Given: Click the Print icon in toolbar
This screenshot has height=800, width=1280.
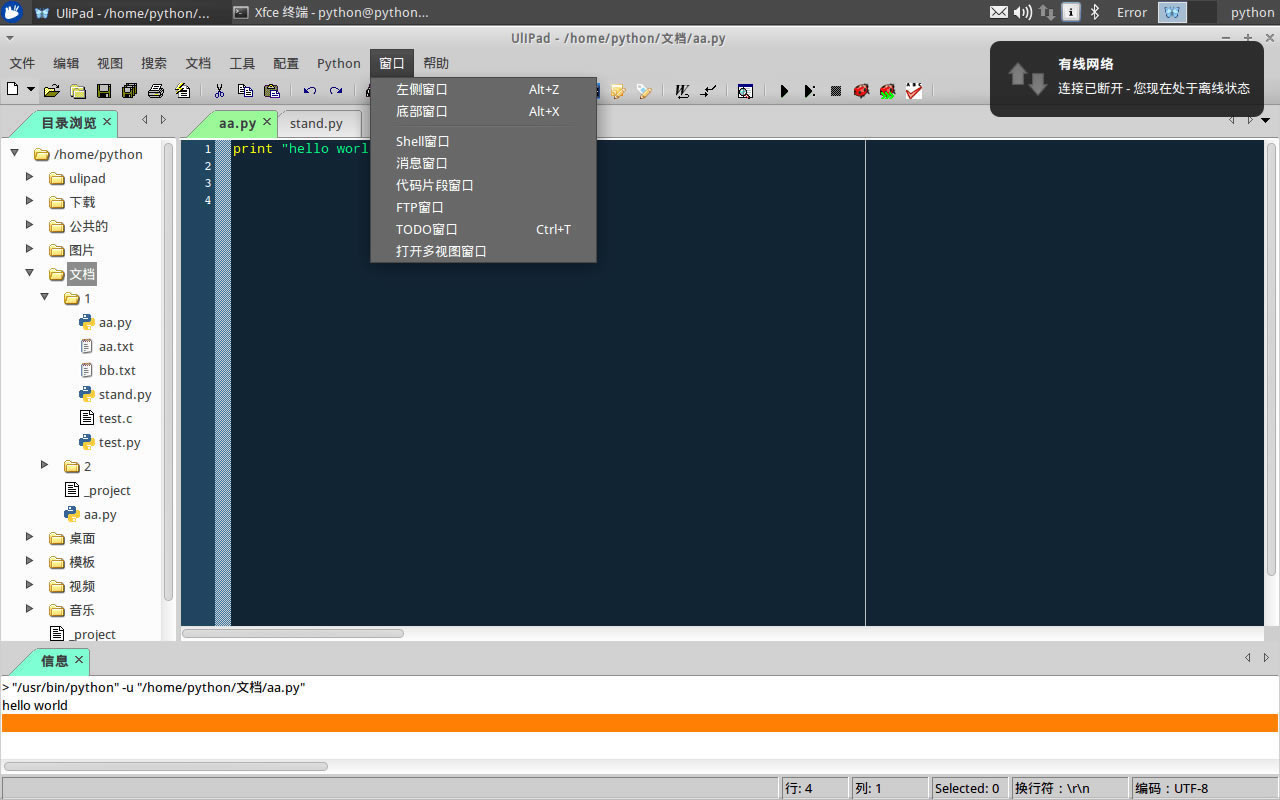Looking at the screenshot, I should (155, 91).
